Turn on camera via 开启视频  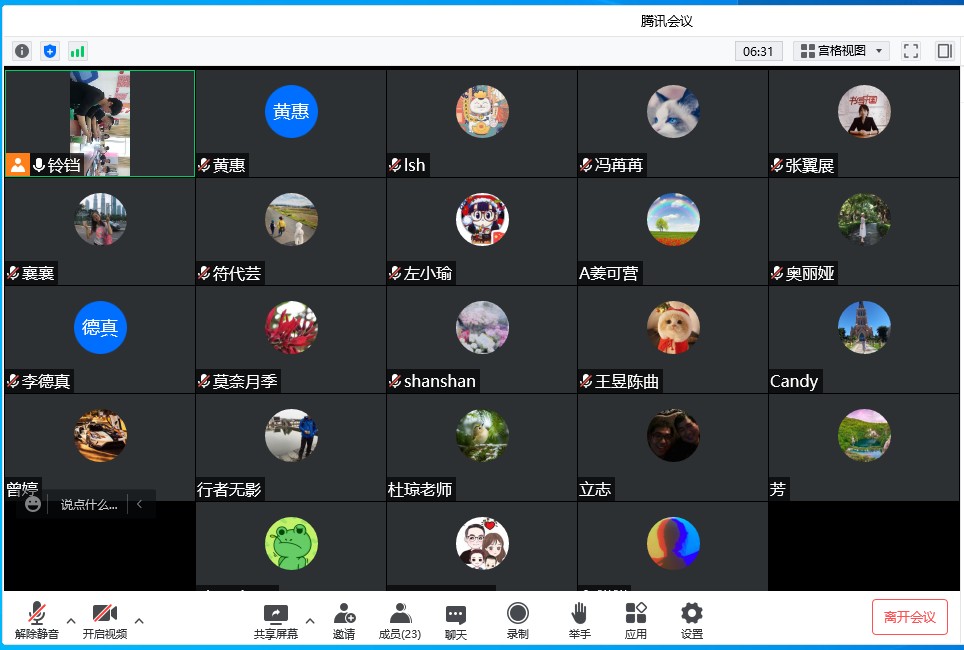[x=105, y=620]
